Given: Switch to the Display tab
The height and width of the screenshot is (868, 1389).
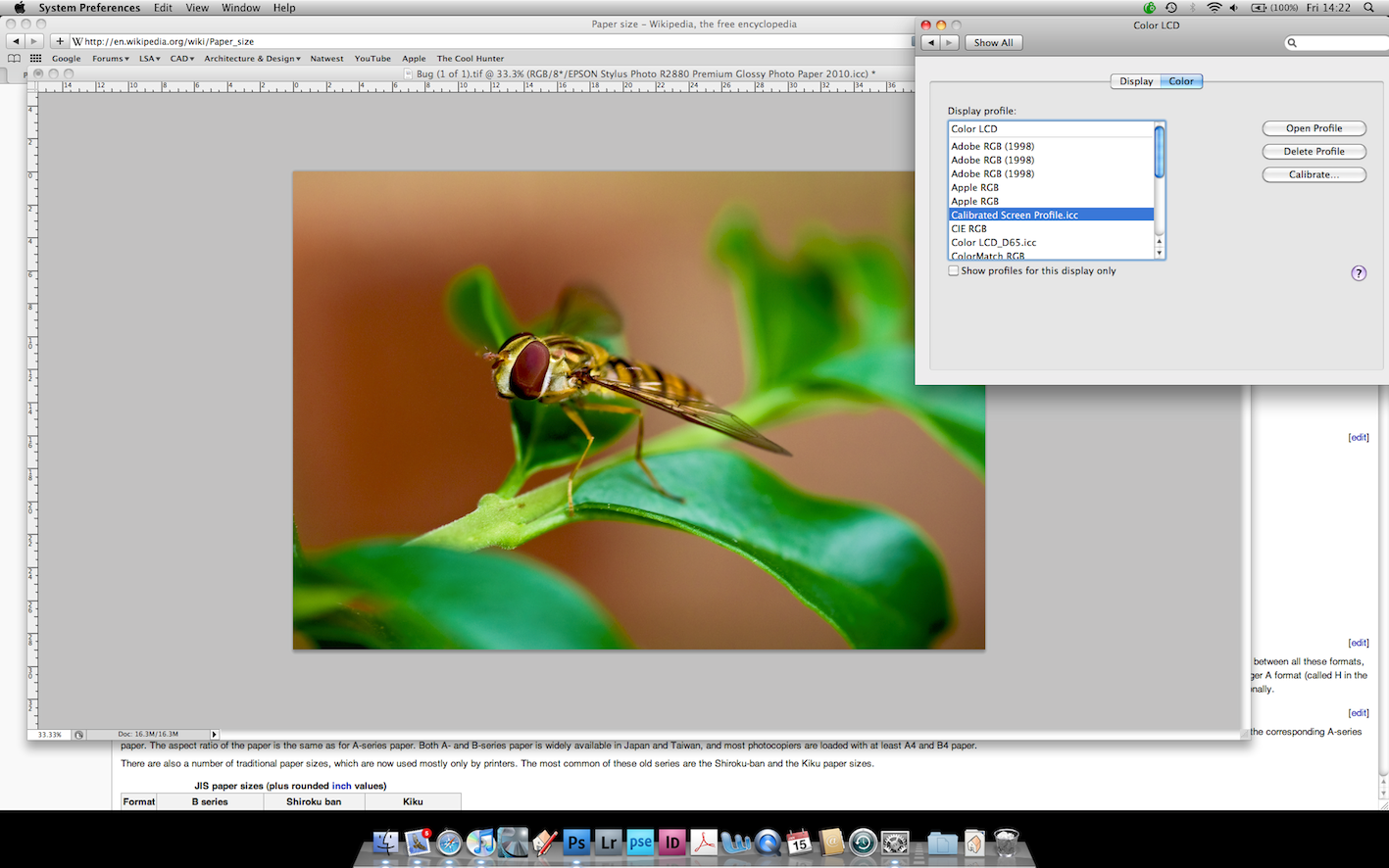Looking at the screenshot, I should tap(1135, 81).
